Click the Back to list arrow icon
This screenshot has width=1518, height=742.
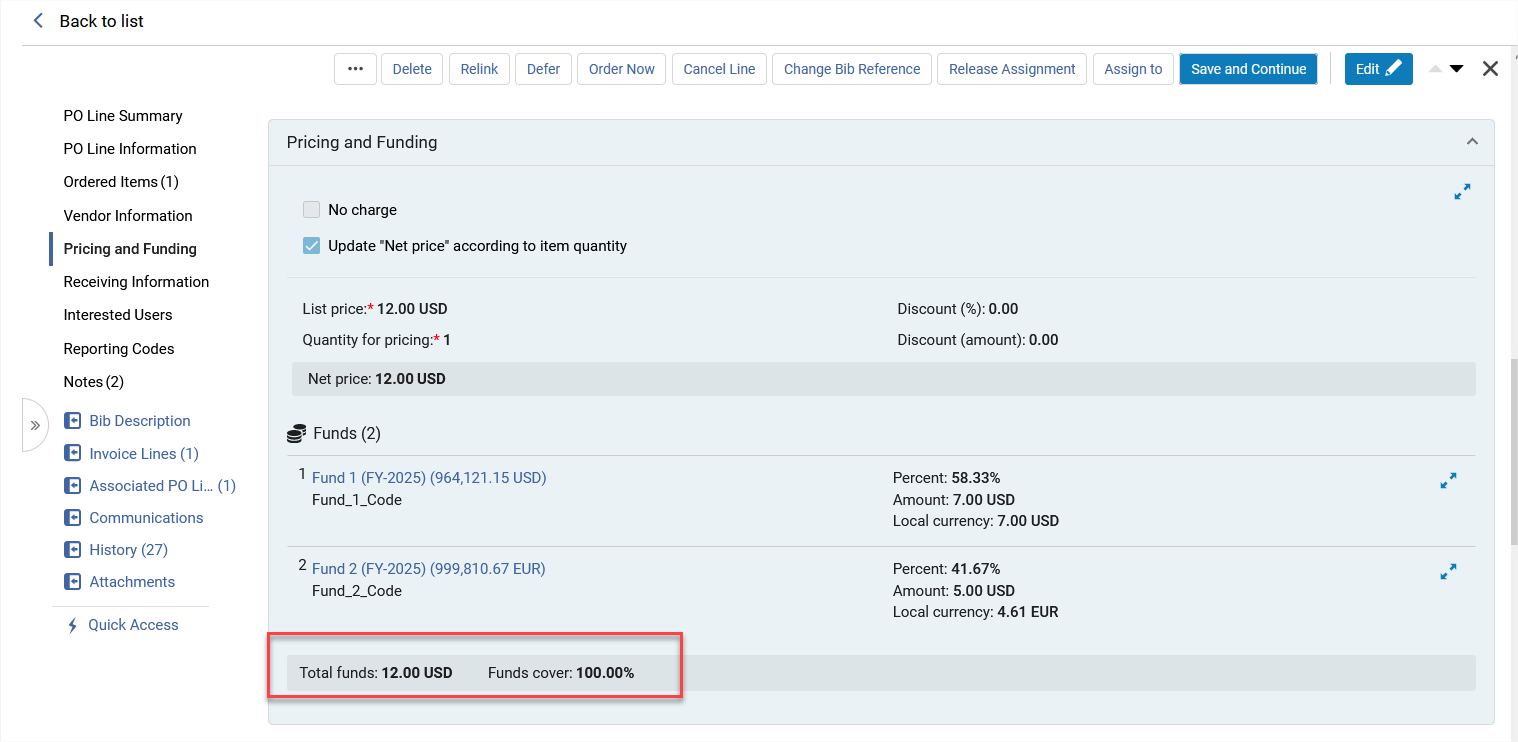38,20
